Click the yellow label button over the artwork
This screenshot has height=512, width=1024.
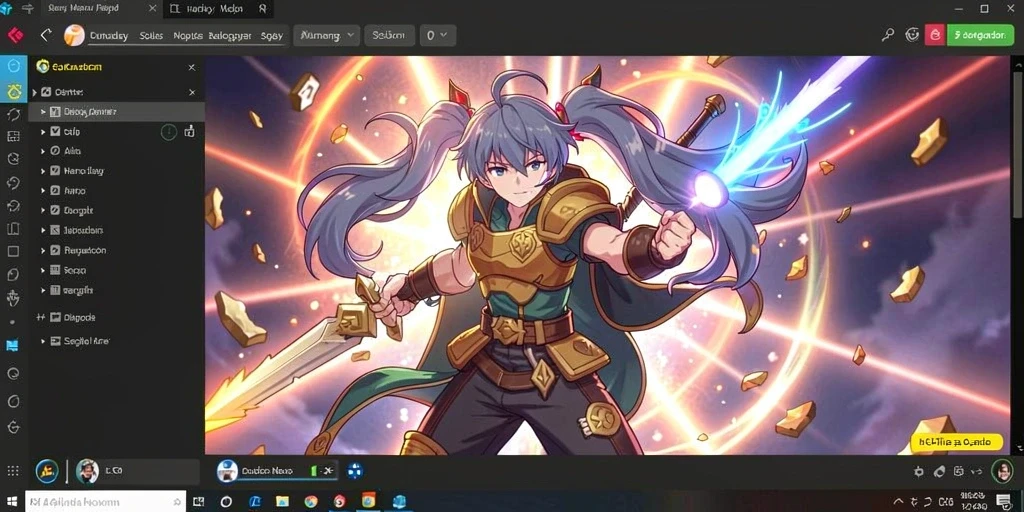tap(959, 442)
